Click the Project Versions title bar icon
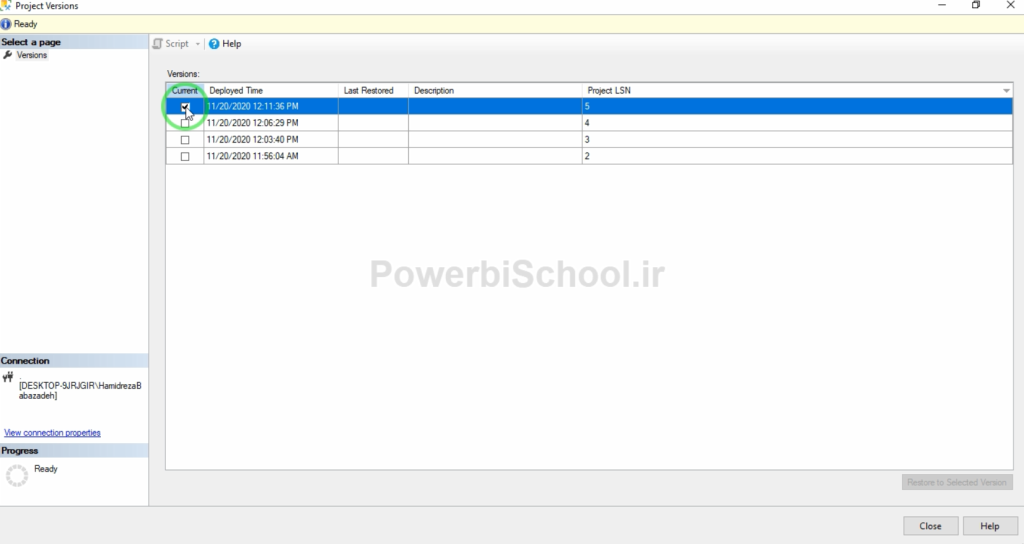This screenshot has width=1024, height=544. coord(6,6)
